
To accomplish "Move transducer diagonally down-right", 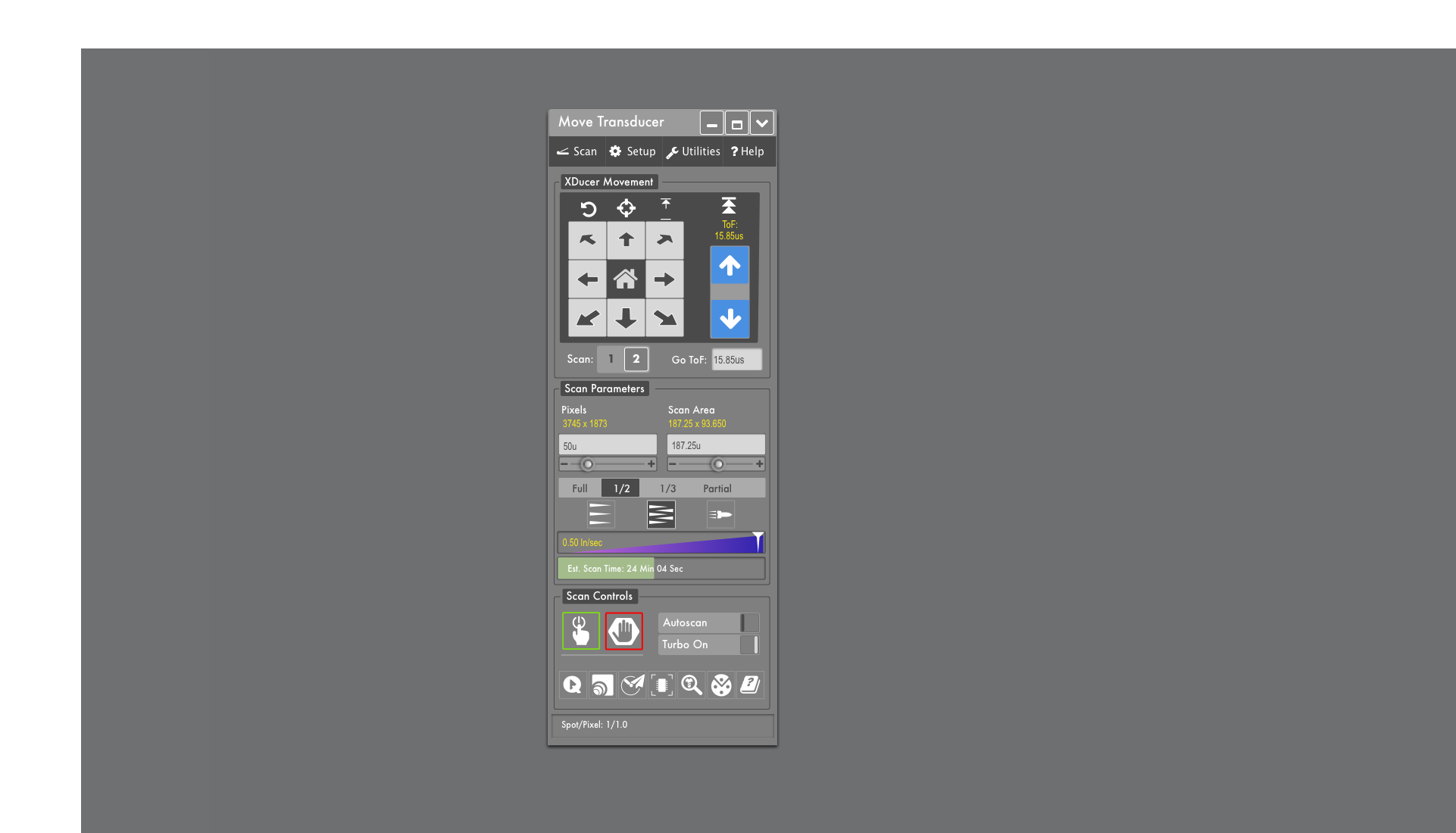I will 664,318.
